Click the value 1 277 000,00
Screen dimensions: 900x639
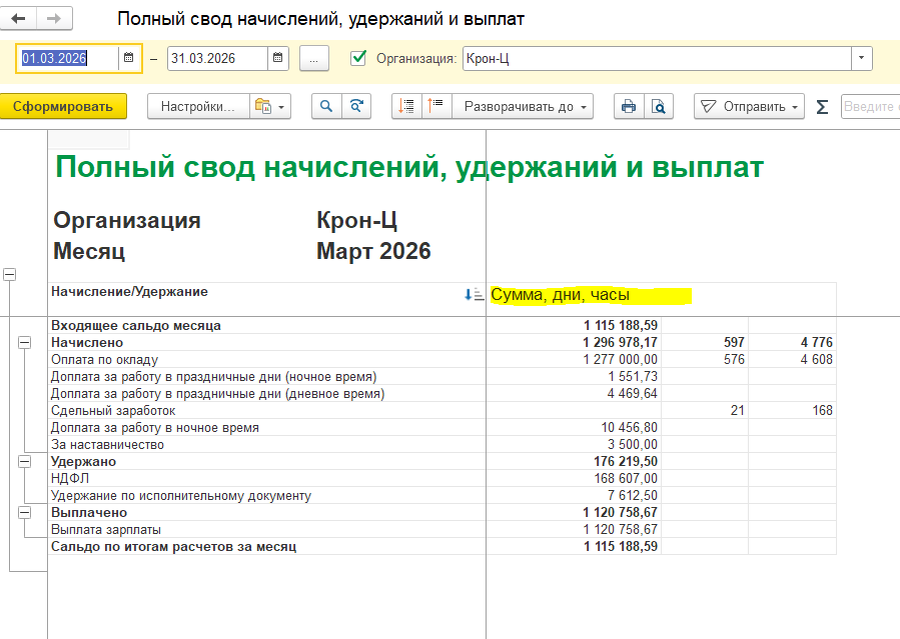(620, 359)
